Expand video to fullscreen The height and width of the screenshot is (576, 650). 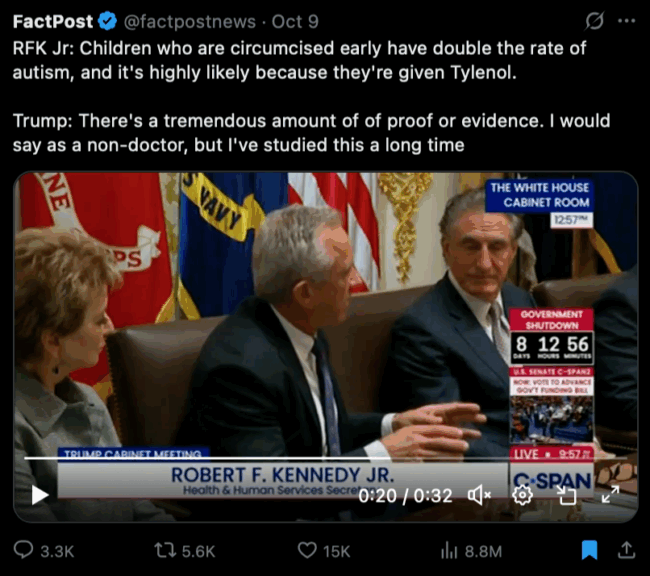(609, 494)
